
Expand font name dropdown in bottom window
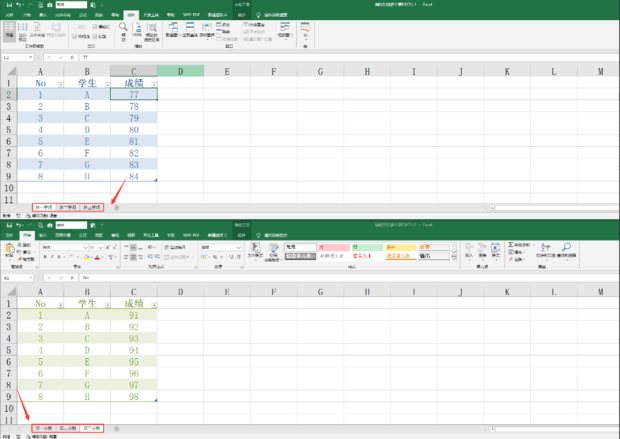85,247
